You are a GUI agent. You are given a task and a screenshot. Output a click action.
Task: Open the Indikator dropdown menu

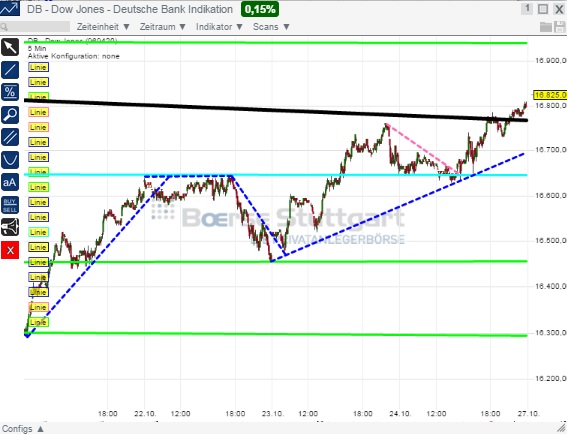(219, 27)
